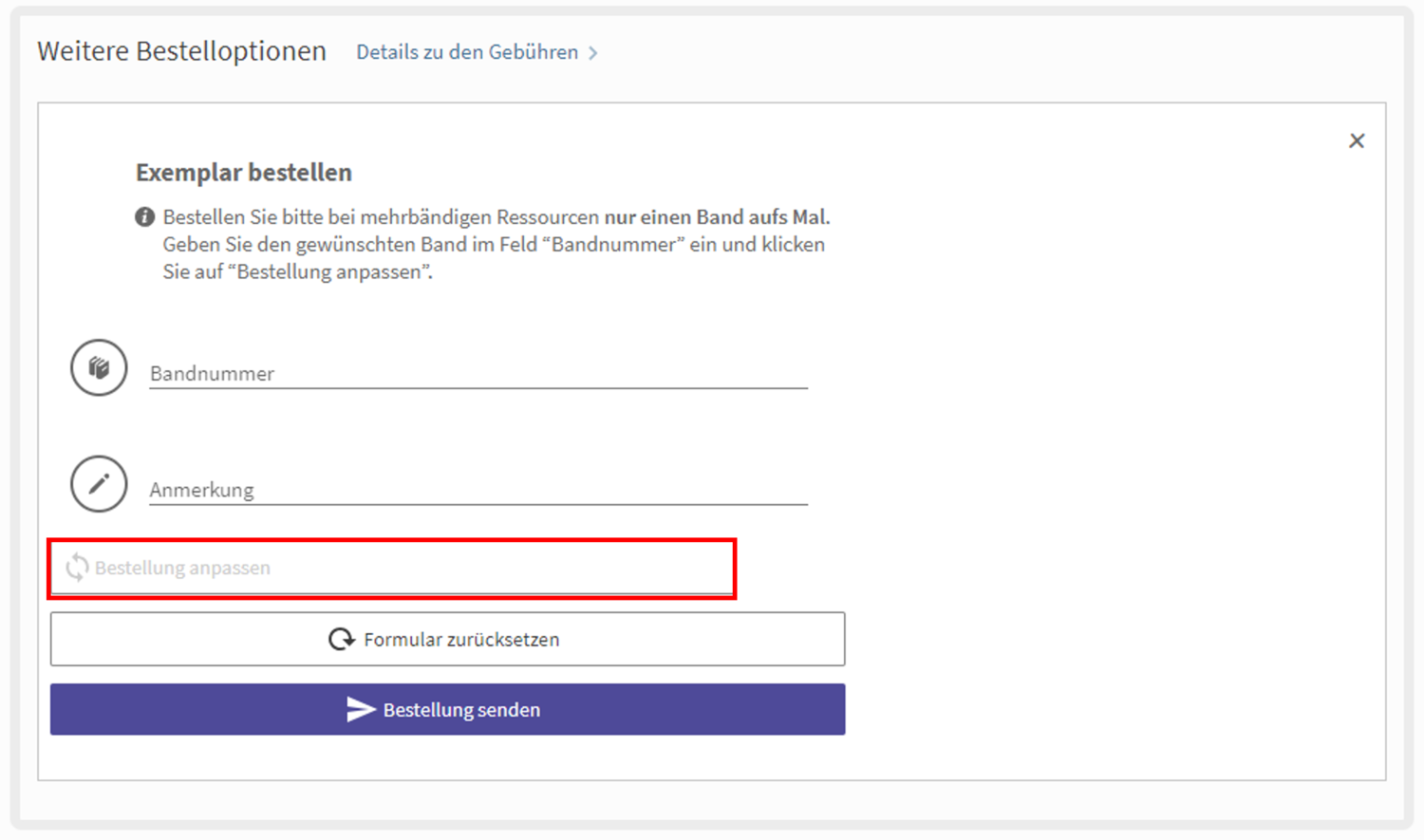Click the Exemplar bestellen heading

(243, 173)
